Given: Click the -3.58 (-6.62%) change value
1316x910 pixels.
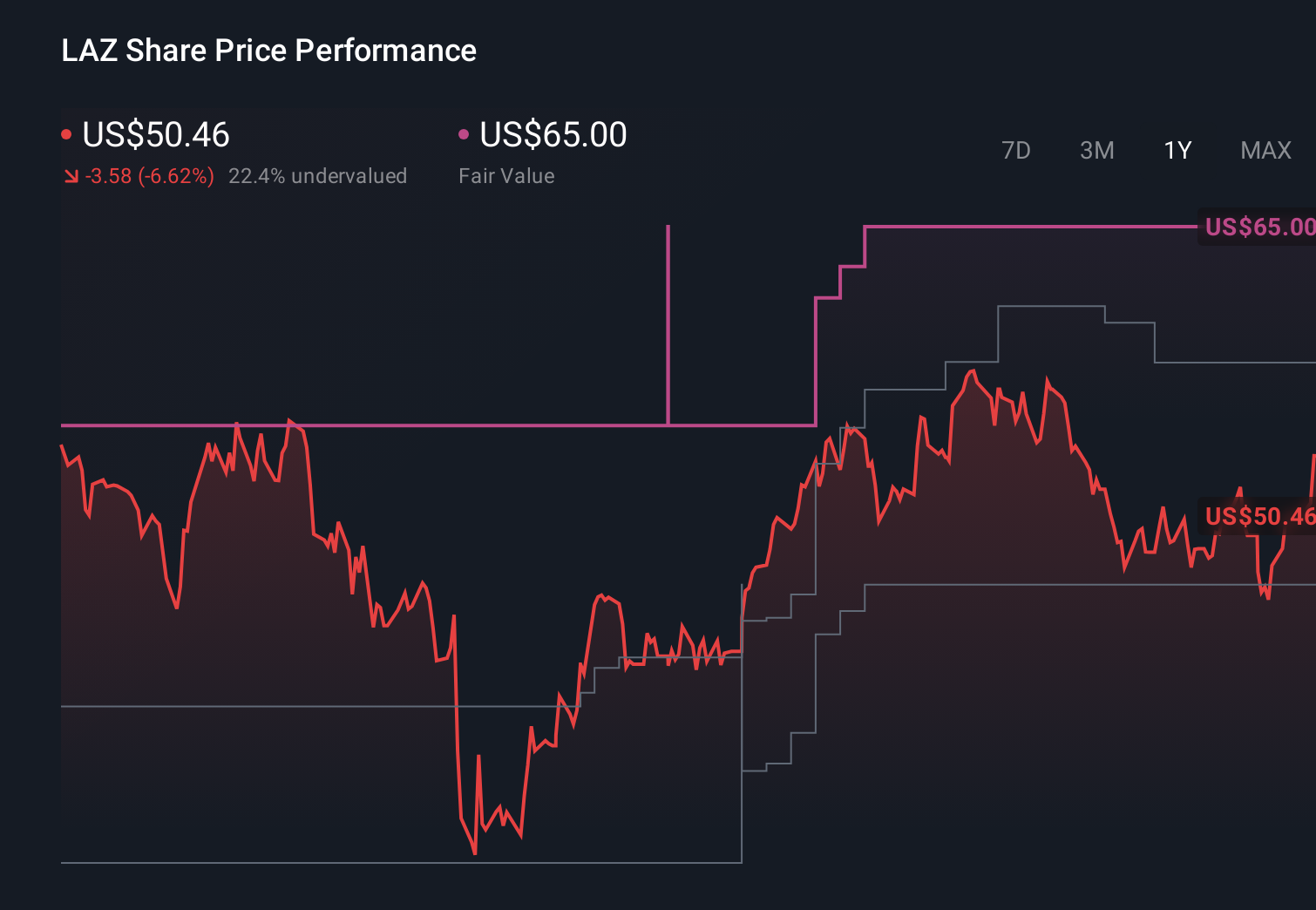Looking at the screenshot, I should coord(148,175).
